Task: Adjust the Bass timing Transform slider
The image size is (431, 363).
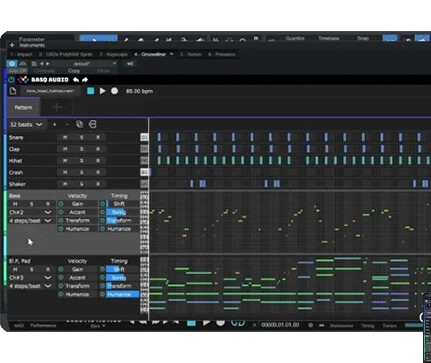Action: click(122, 220)
